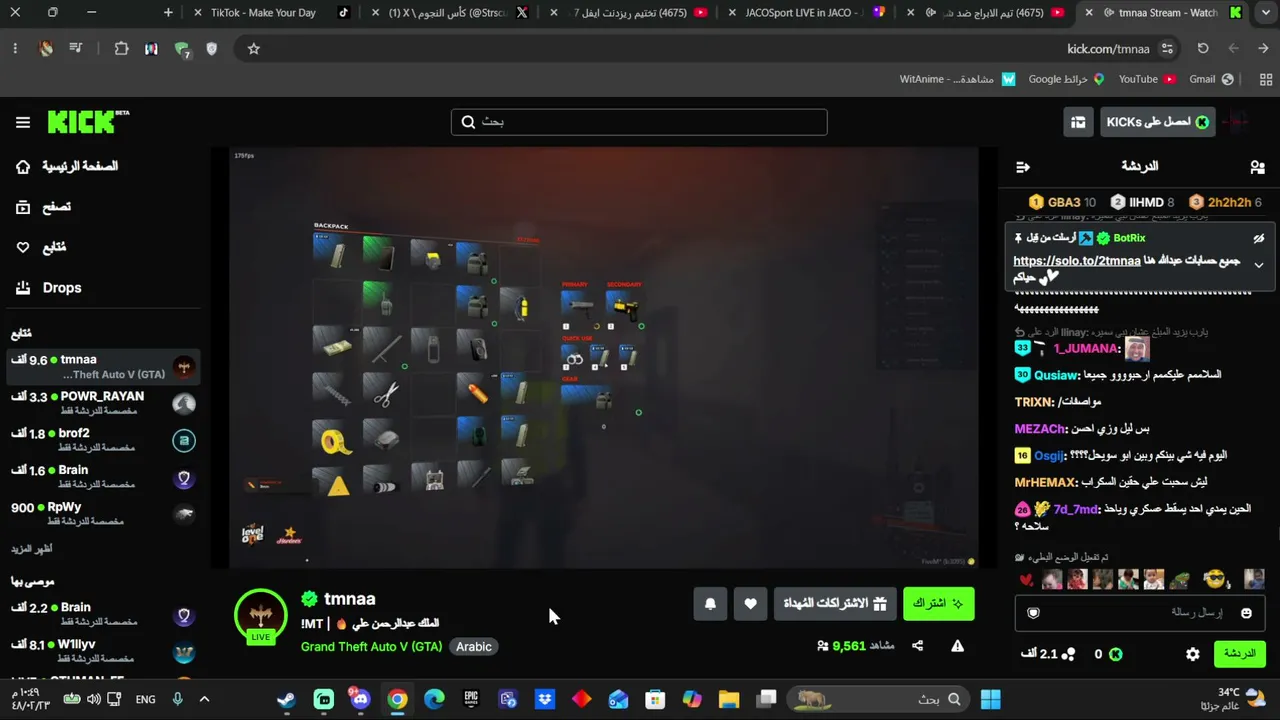The height and width of the screenshot is (720, 1280).
Task: Open Discord from the taskbar
Action: [x=360, y=700]
